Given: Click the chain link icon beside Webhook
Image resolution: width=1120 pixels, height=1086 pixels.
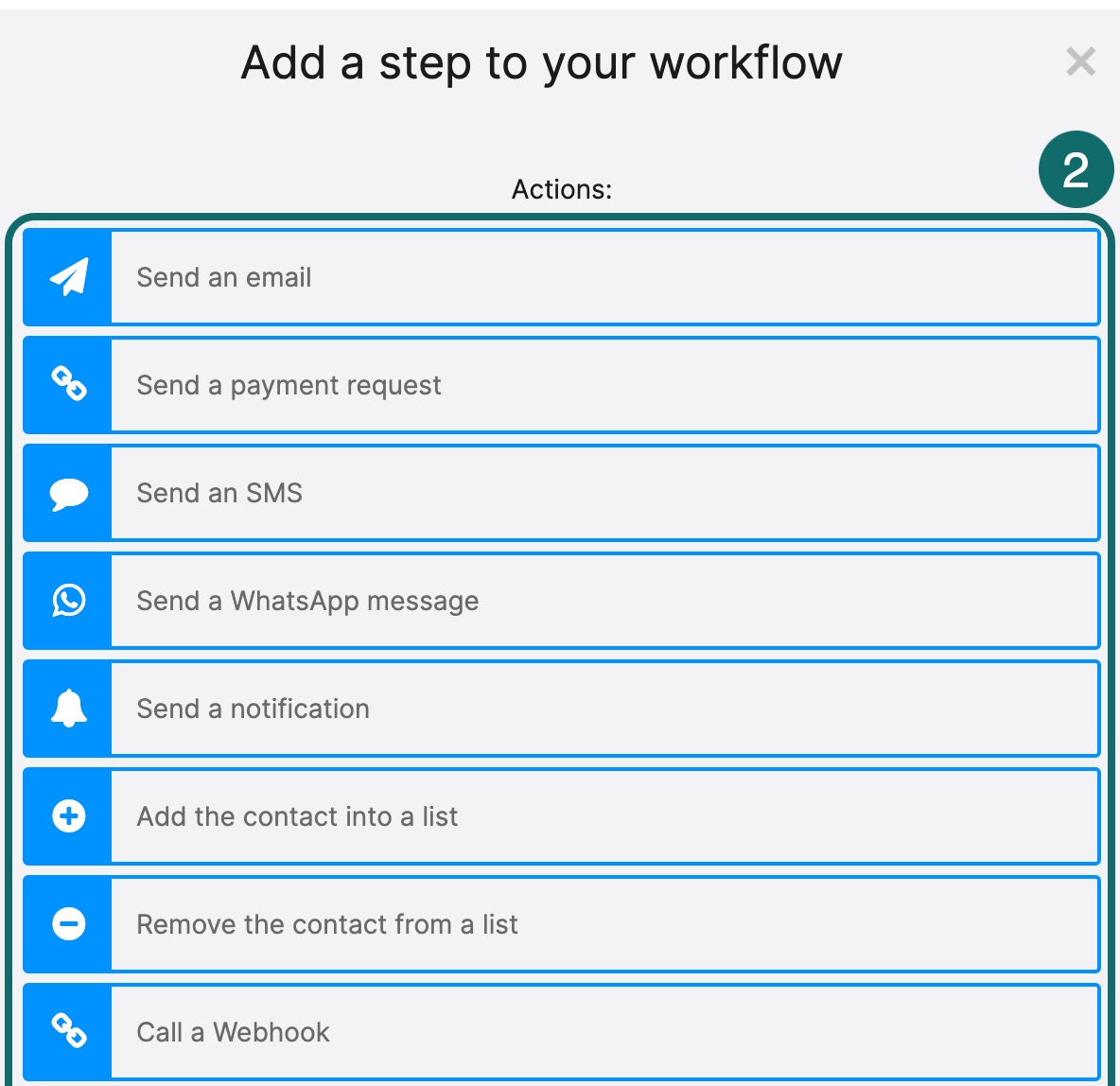Looking at the screenshot, I should pos(68,1031).
